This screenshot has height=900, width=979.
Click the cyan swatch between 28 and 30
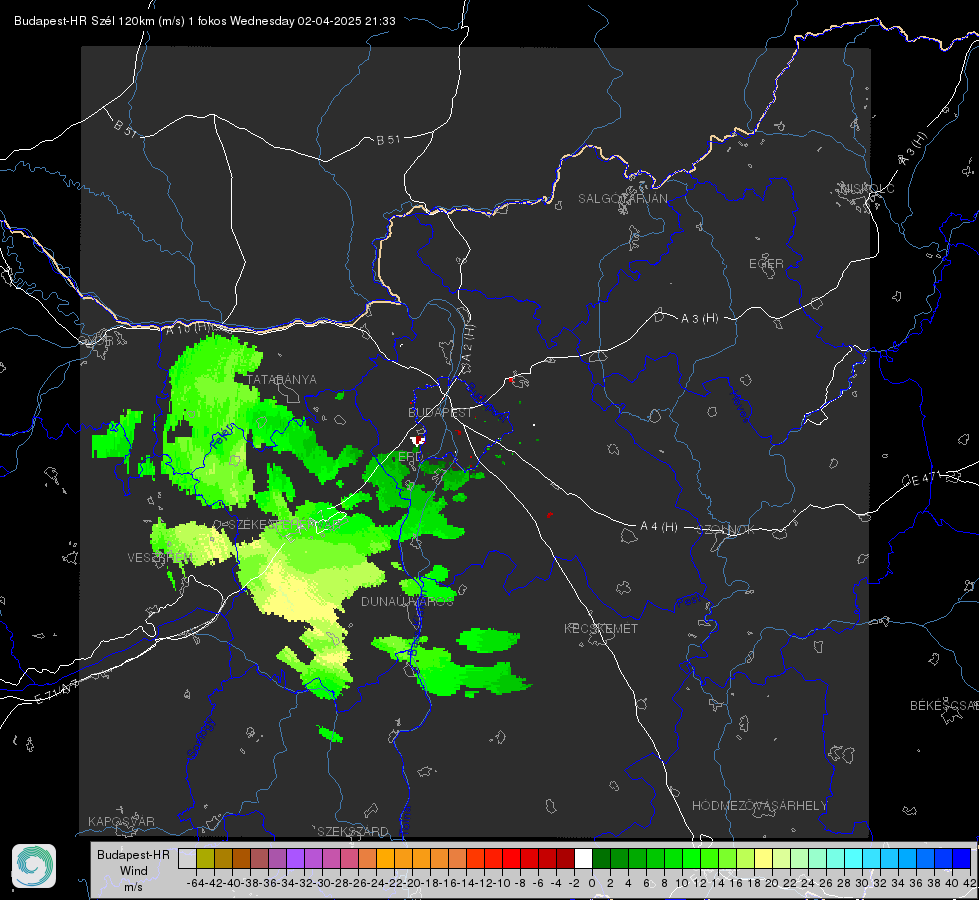[854, 858]
